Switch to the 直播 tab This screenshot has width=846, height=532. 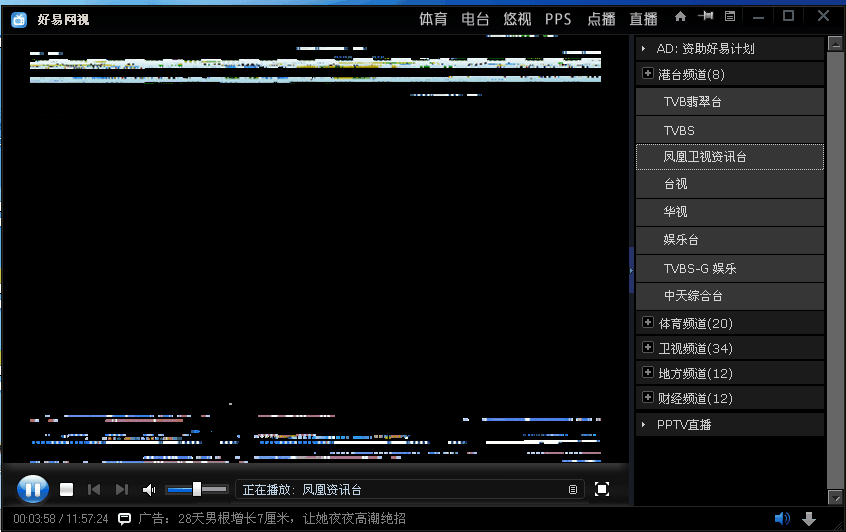pos(644,19)
